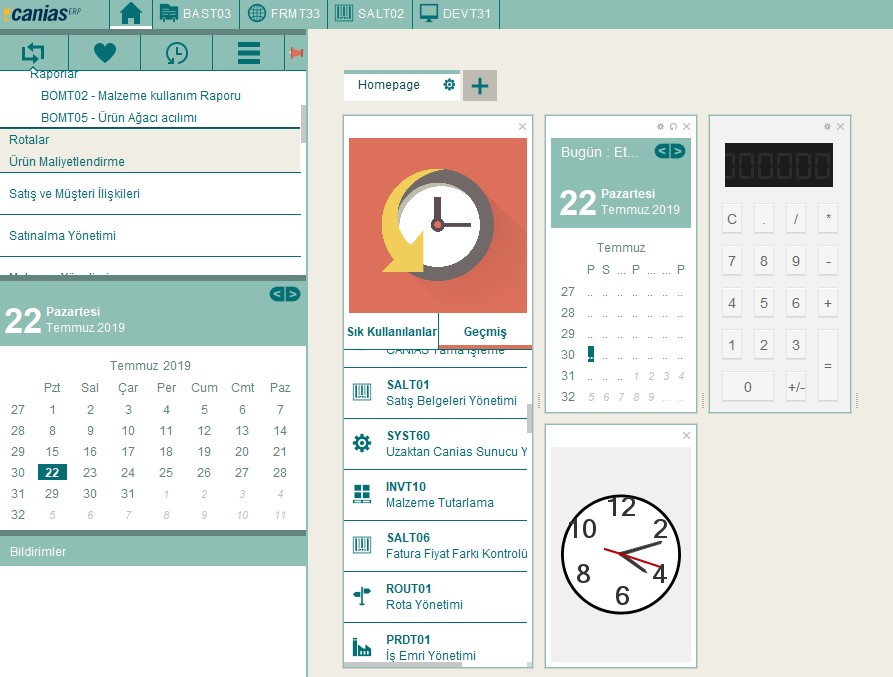The height and width of the screenshot is (677, 893).
Task: Click the swap arrows icon in sidebar
Action: [34, 54]
